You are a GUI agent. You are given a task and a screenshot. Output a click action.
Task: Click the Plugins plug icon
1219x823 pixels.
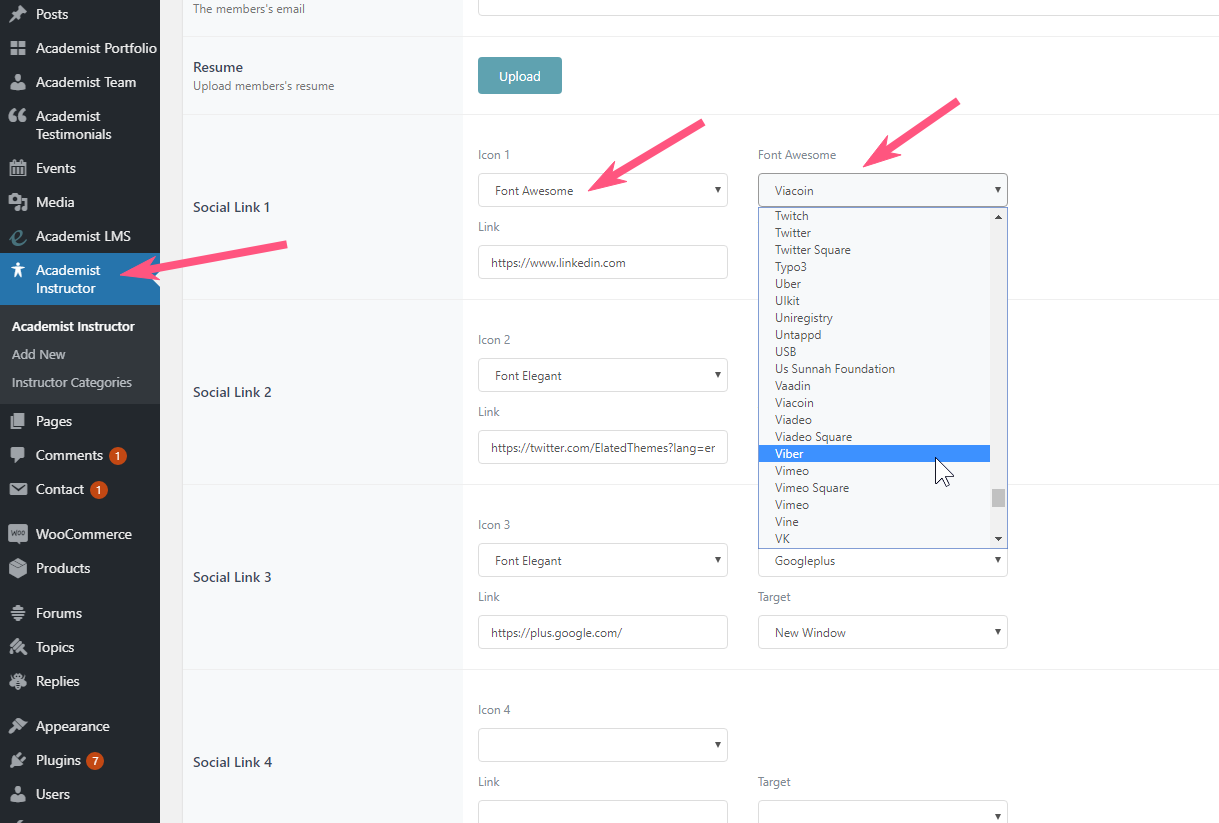[18, 760]
